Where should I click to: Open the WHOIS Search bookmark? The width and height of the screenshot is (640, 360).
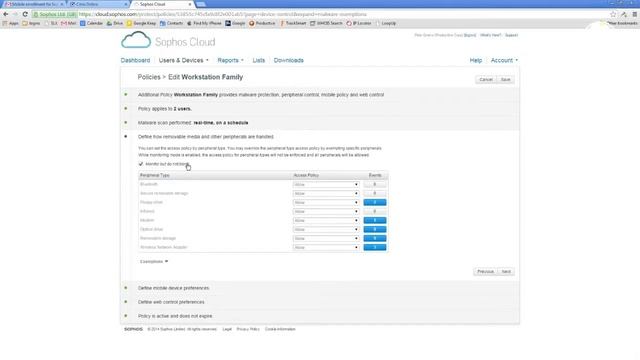point(326,23)
